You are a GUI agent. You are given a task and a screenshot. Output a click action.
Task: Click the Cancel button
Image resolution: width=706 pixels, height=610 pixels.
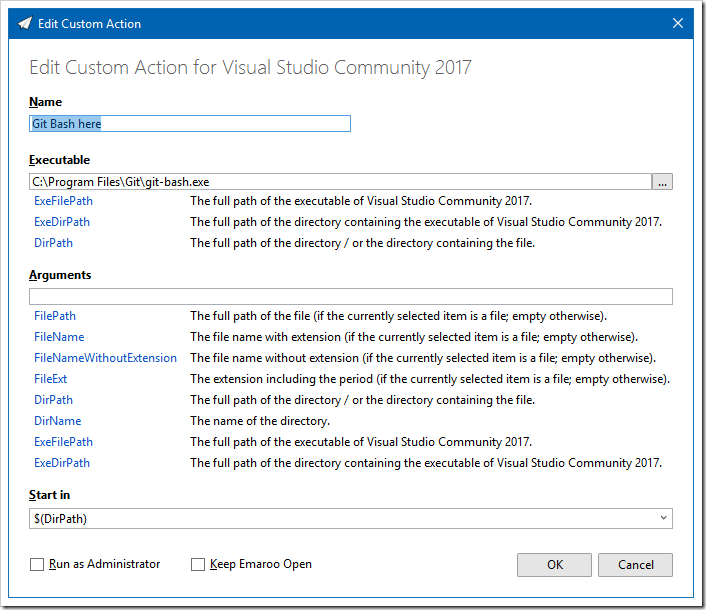click(635, 565)
